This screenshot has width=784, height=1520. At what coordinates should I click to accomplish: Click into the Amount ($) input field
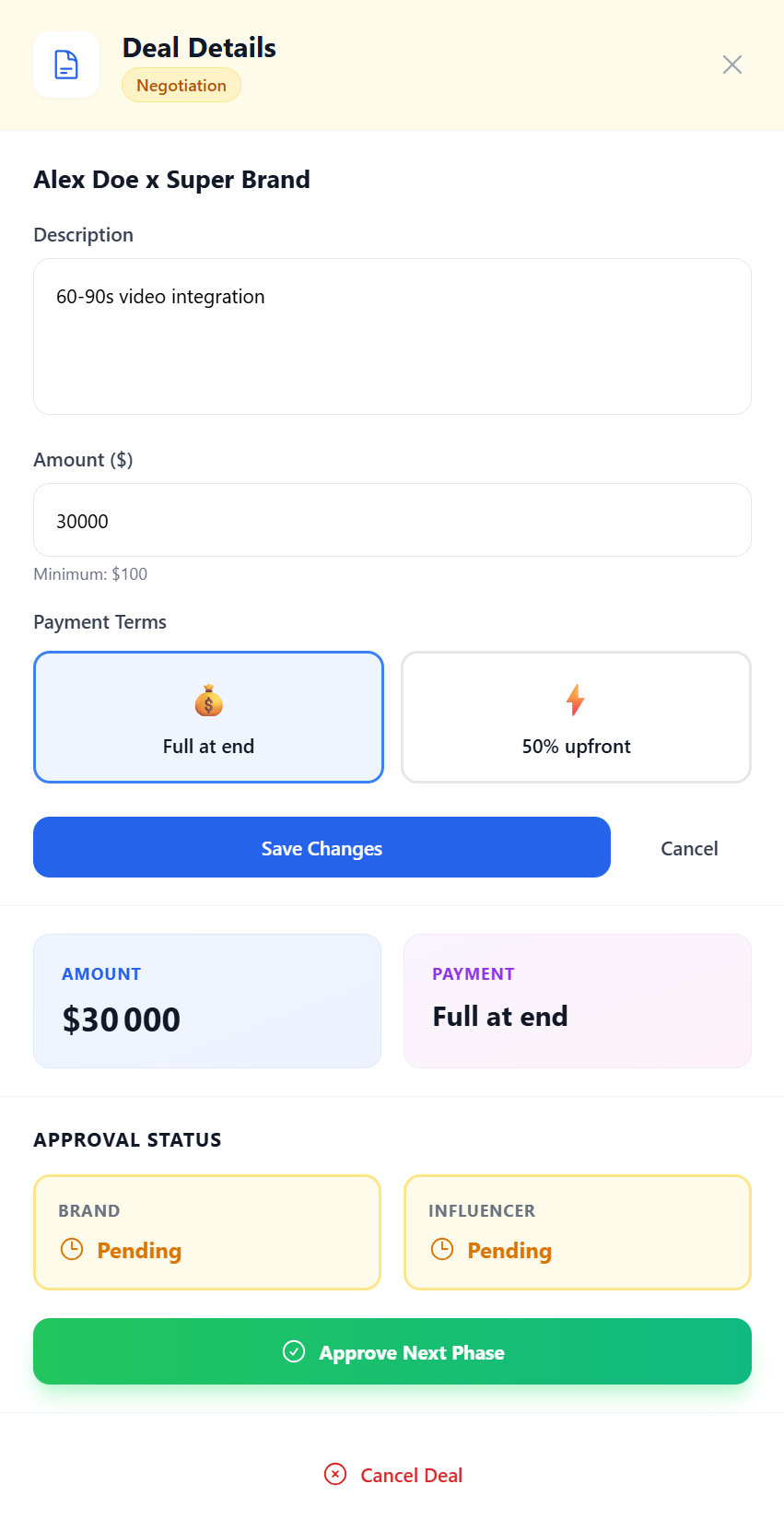392,520
